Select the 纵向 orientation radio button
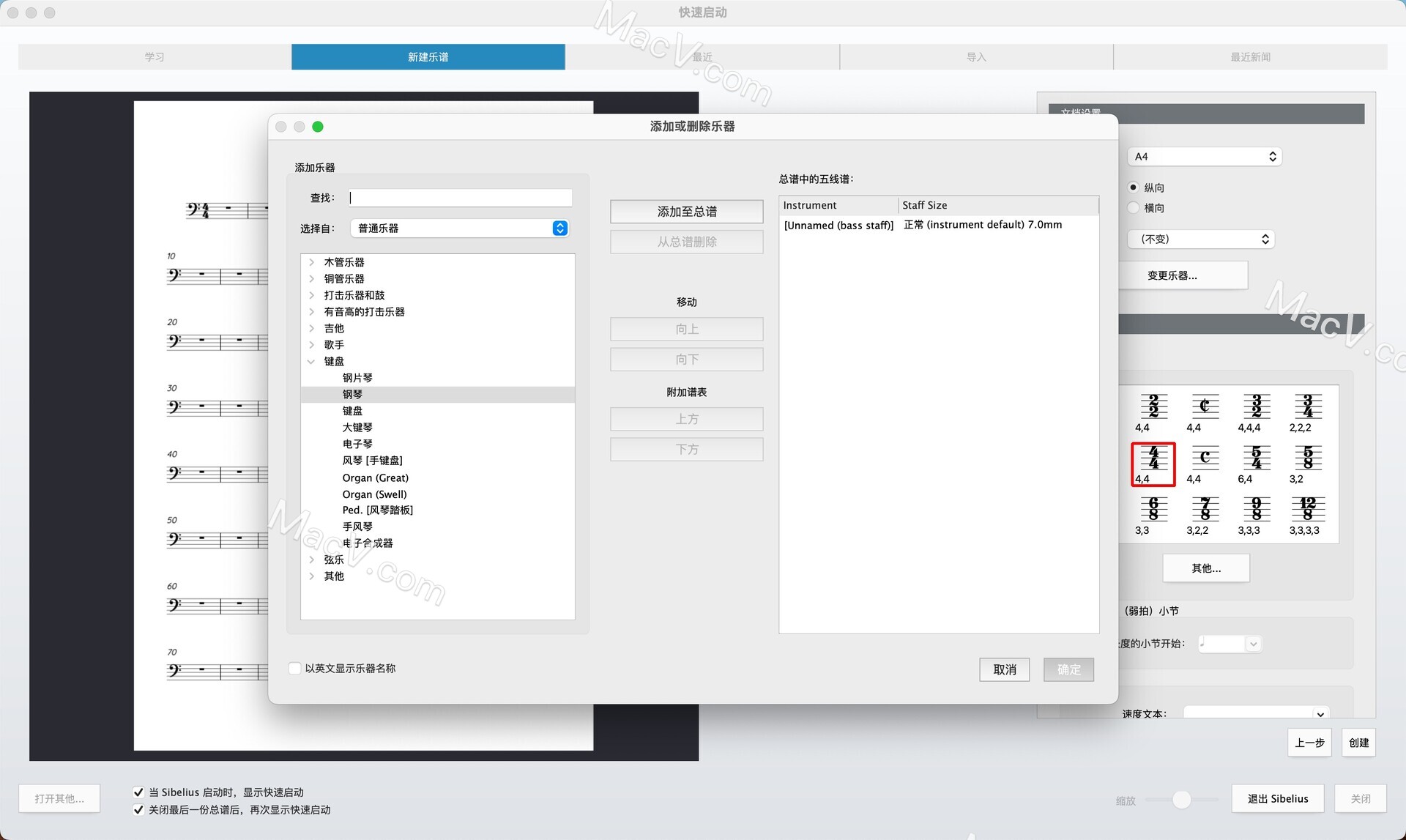The image size is (1406, 840). (x=1134, y=187)
